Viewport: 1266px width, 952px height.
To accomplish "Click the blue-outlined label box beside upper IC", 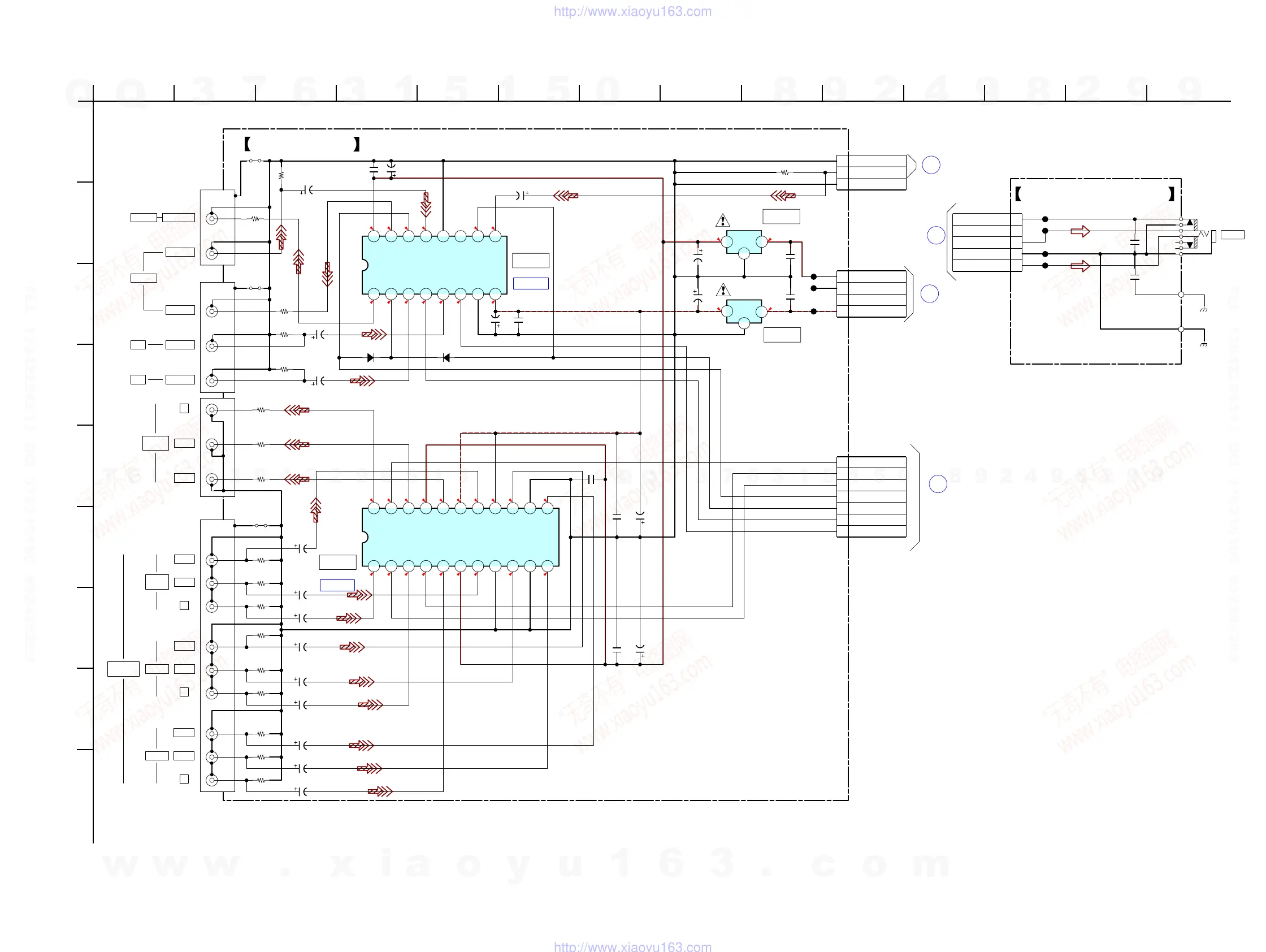I will click(531, 283).
